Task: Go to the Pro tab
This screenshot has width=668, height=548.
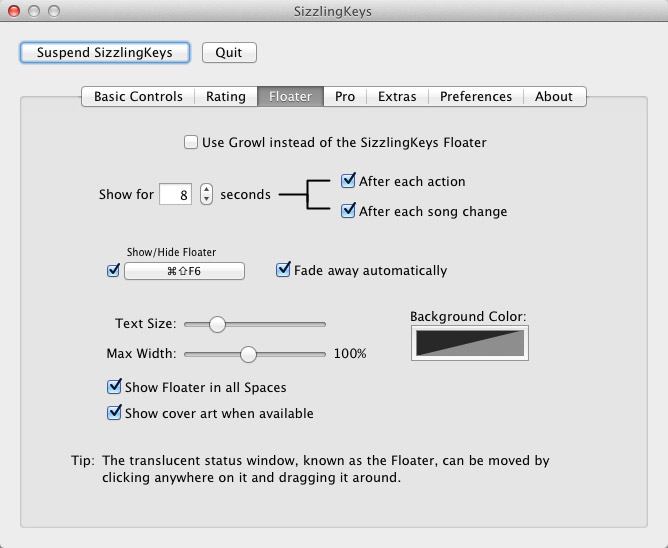Action: 345,96
